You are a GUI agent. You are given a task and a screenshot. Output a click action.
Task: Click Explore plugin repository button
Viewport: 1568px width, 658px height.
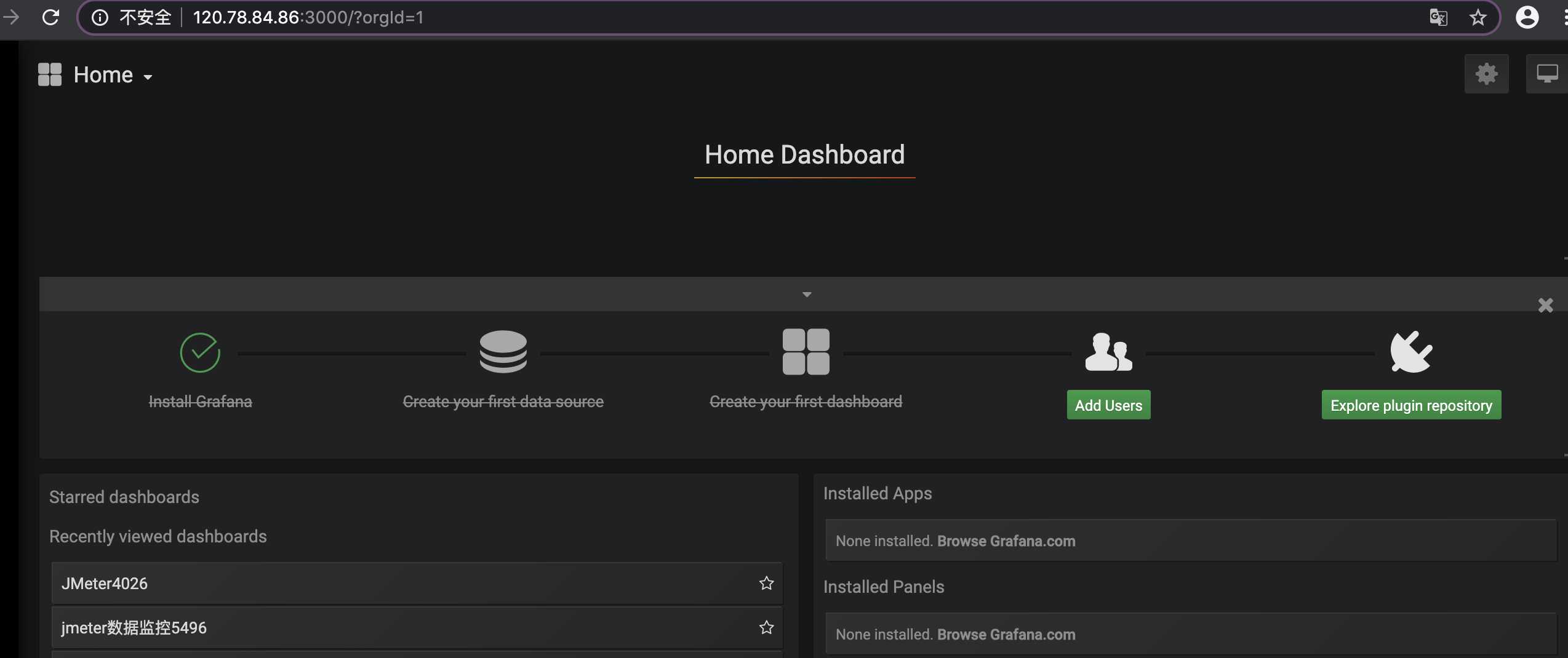click(x=1412, y=405)
